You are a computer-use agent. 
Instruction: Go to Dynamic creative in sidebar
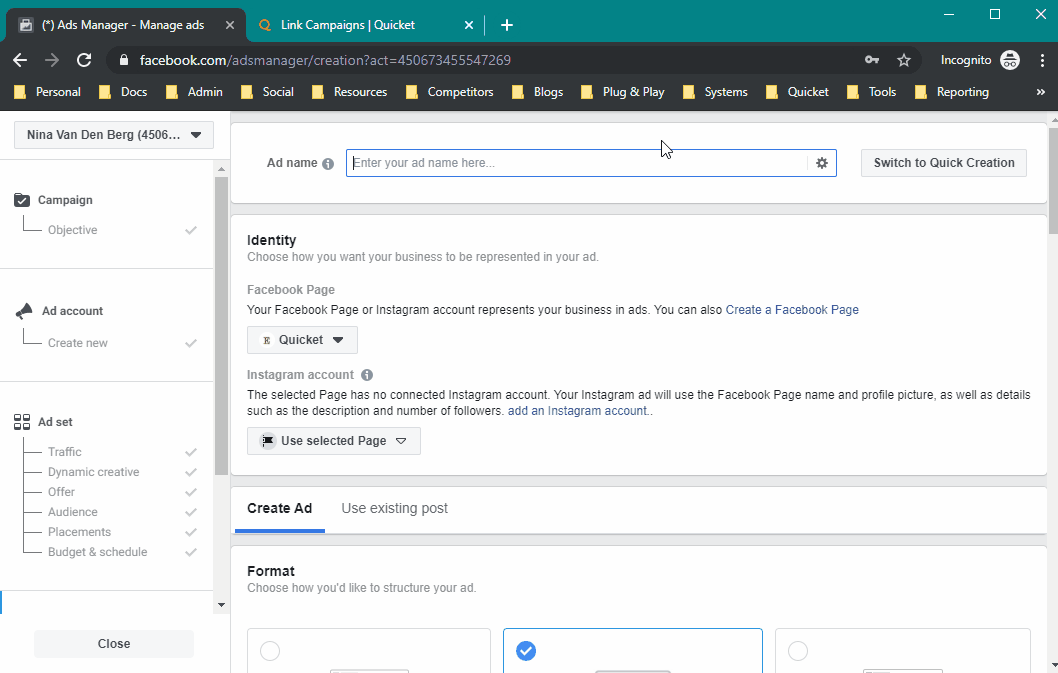click(94, 472)
